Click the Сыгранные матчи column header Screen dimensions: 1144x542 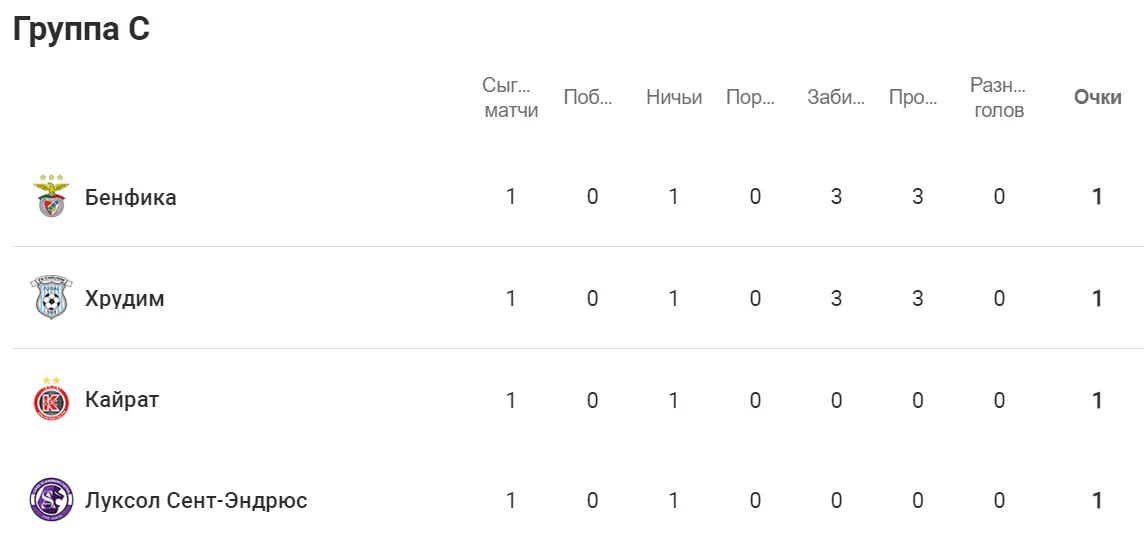pyautogui.click(x=511, y=98)
